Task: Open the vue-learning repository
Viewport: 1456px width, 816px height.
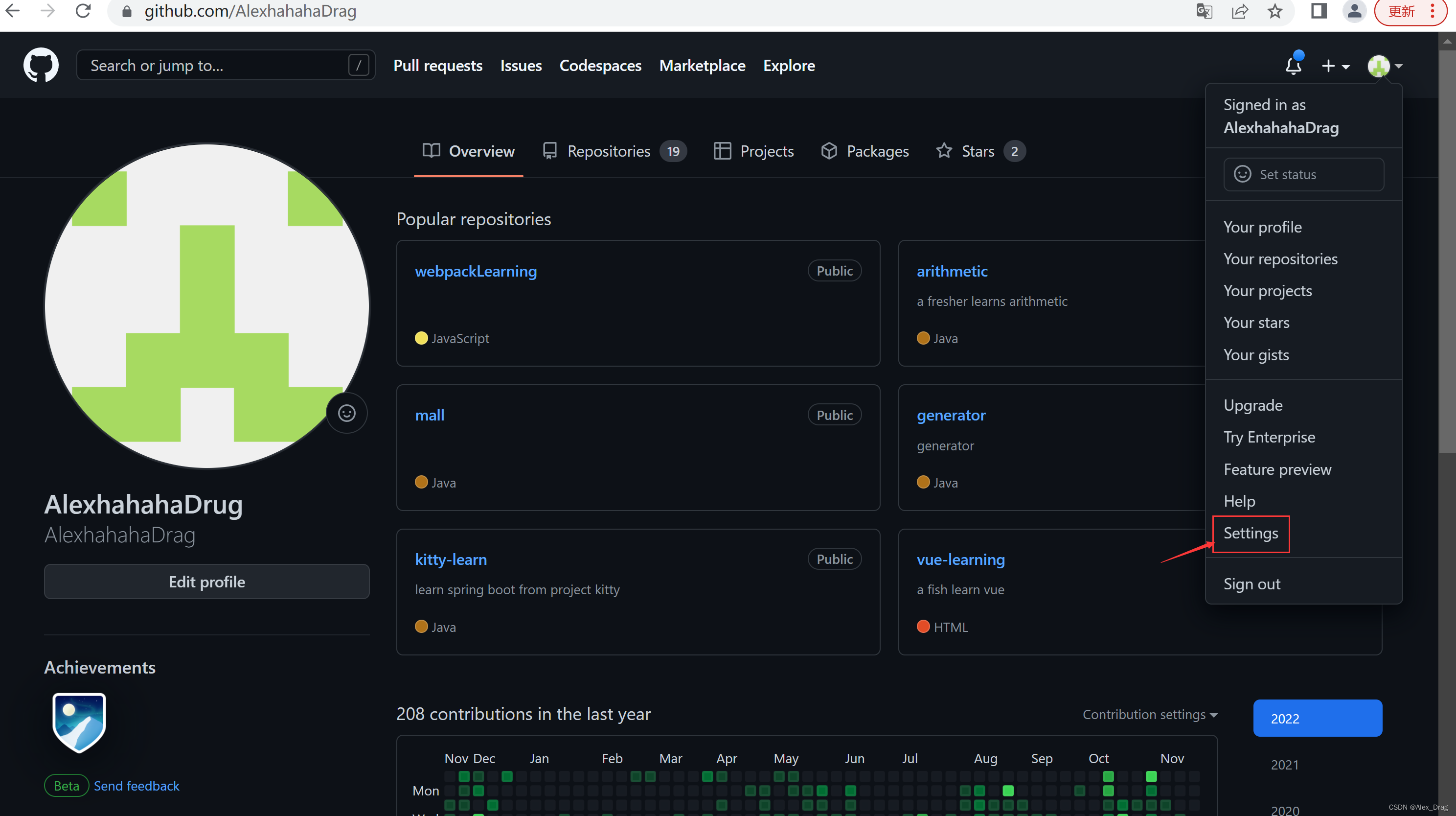Action: coord(961,560)
